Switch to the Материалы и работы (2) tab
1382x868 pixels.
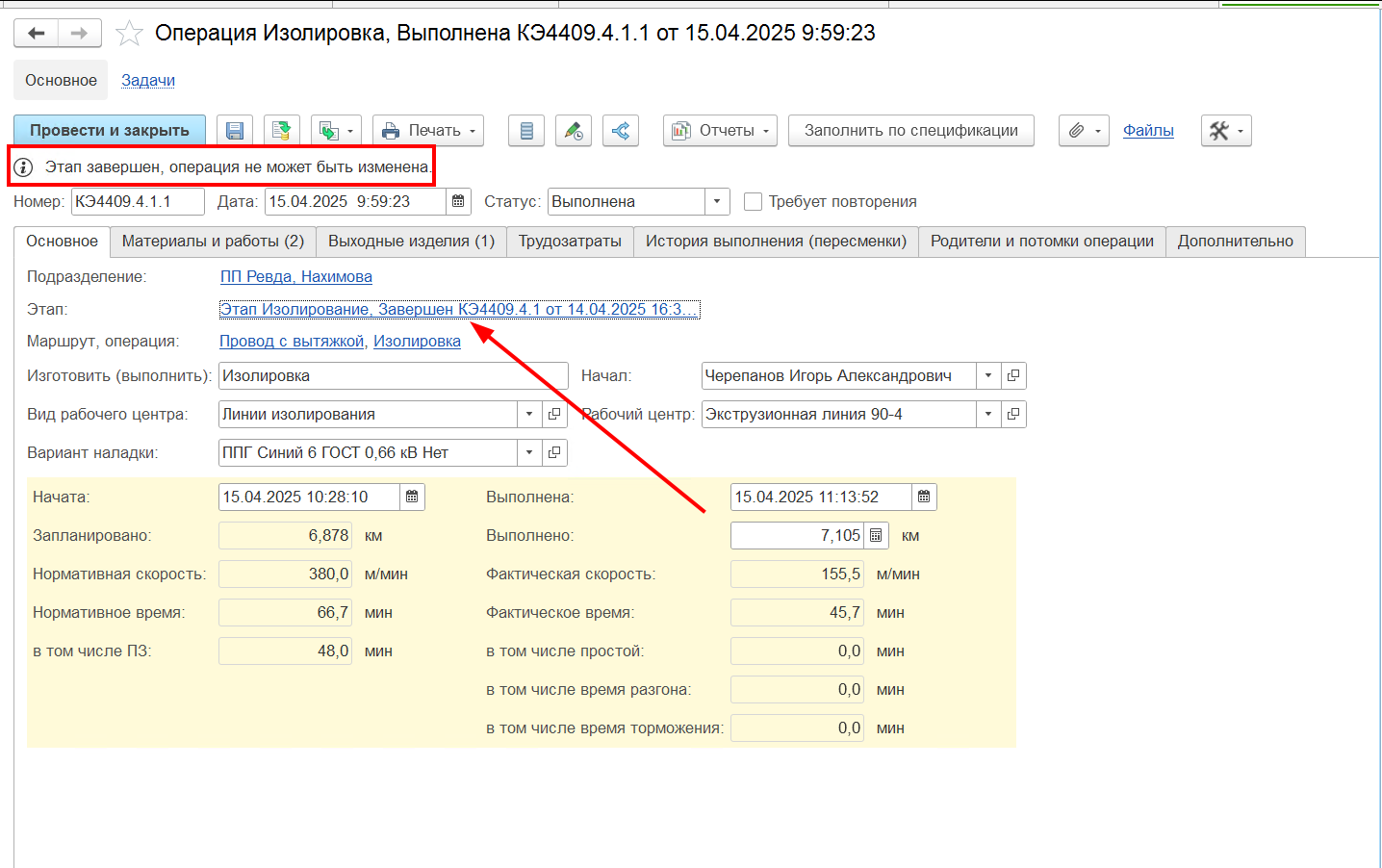click(213, 242)
